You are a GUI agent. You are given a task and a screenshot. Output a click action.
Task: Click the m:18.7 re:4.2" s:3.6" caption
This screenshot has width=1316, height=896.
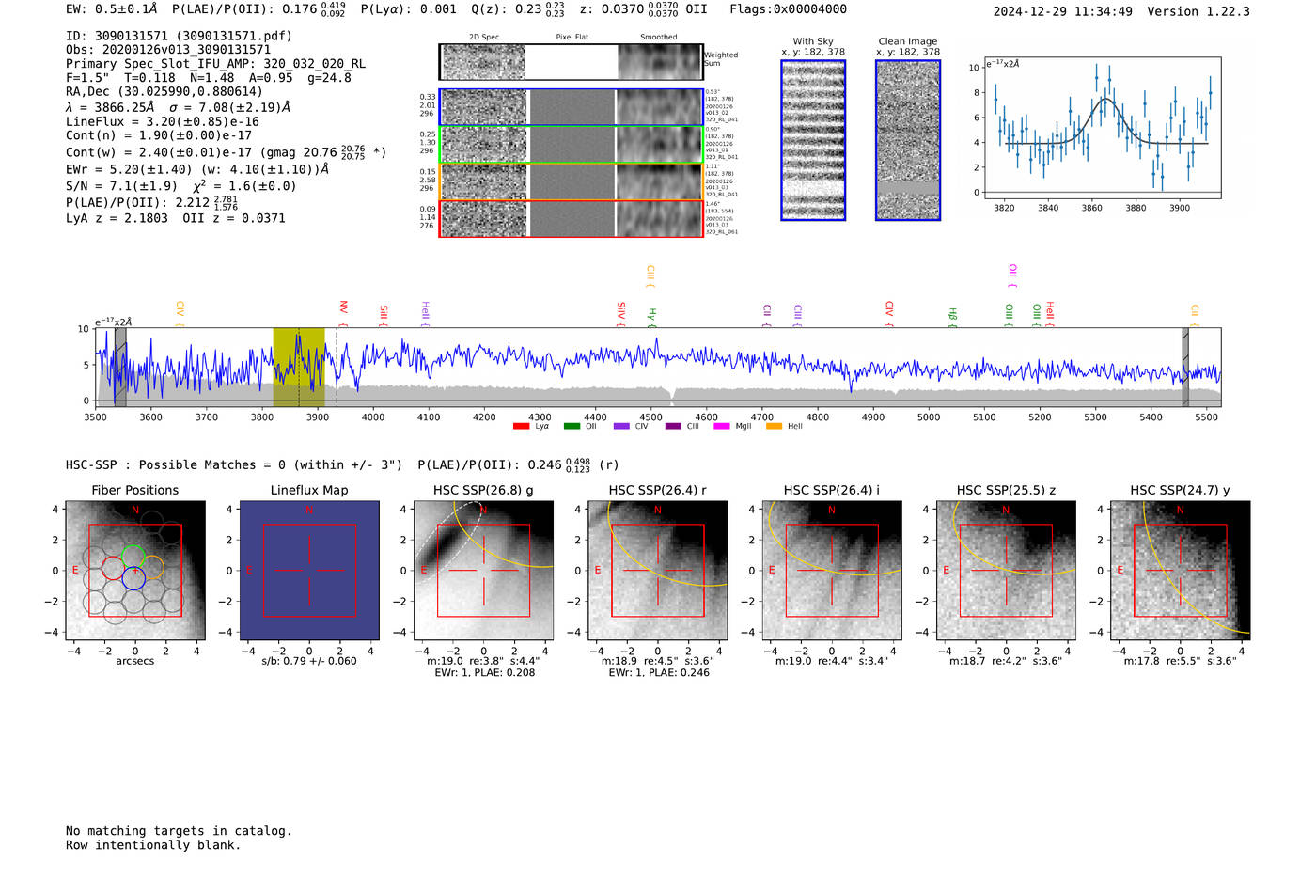(x=1006, y=661)
